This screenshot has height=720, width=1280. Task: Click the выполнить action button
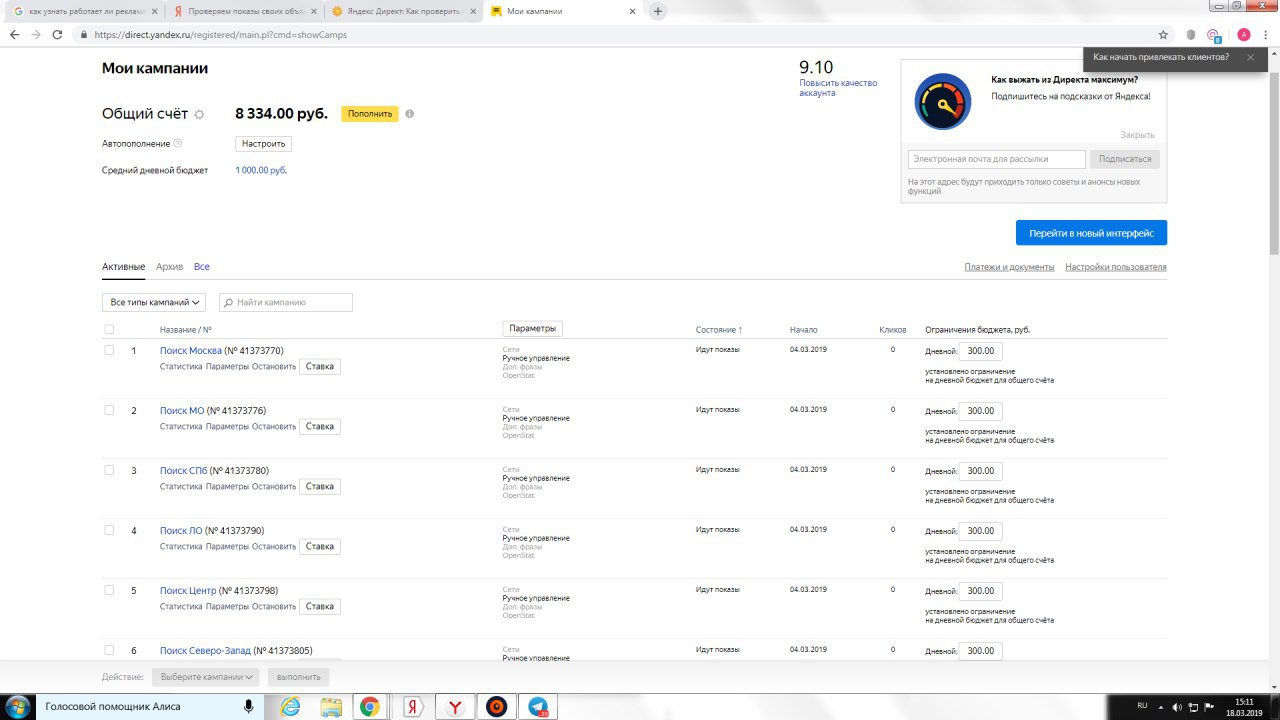click(299, 677)
